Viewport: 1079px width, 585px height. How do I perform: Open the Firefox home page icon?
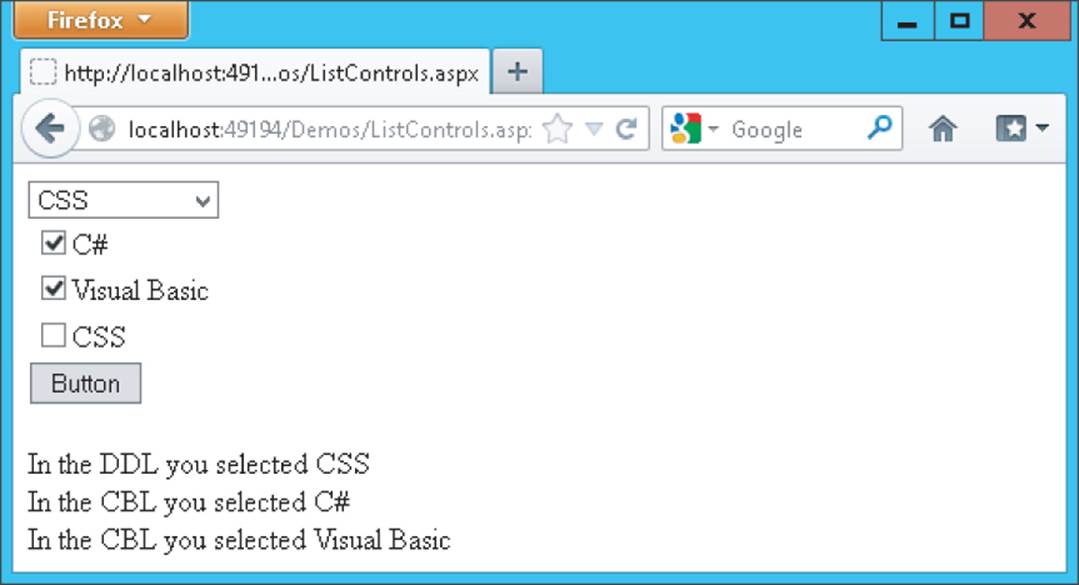(942, 129)
